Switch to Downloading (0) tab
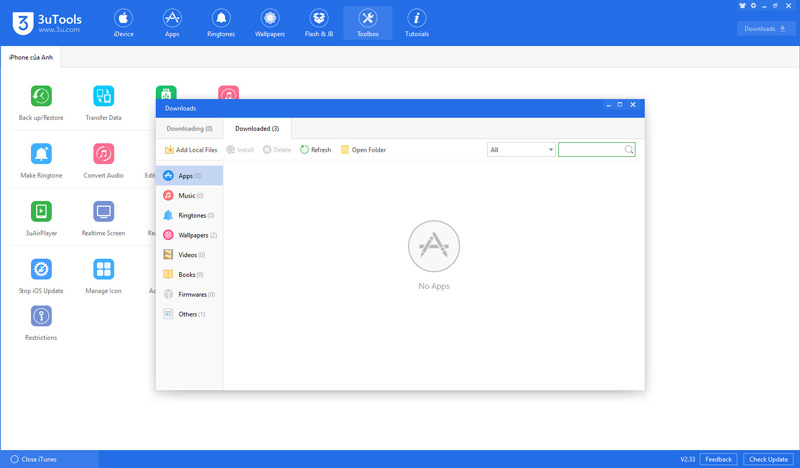Viewport: 800px width, 468px height. coord(189,129)
